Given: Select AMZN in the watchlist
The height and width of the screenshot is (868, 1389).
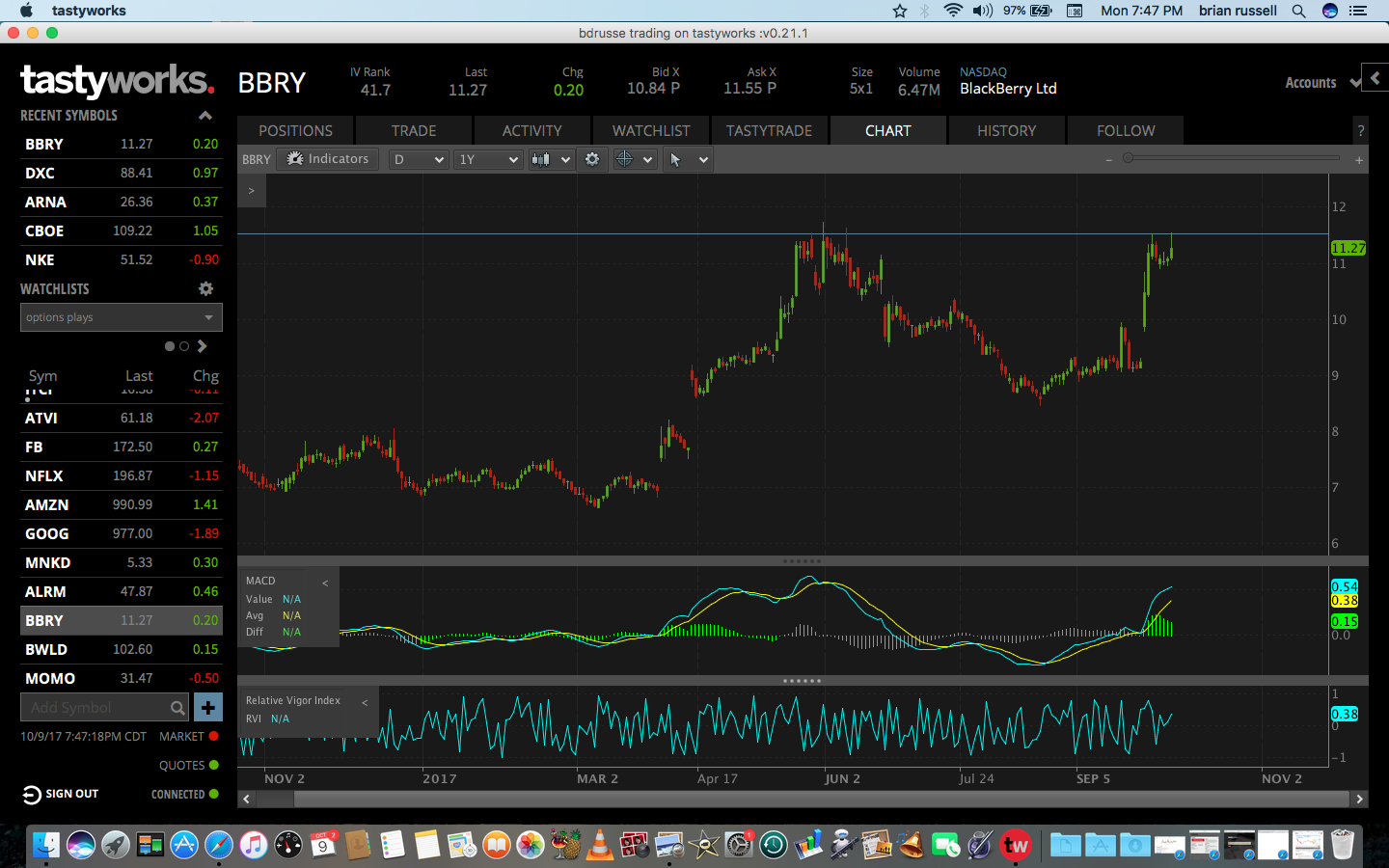Looking at the screenshot, I should (x=122, y=504).
